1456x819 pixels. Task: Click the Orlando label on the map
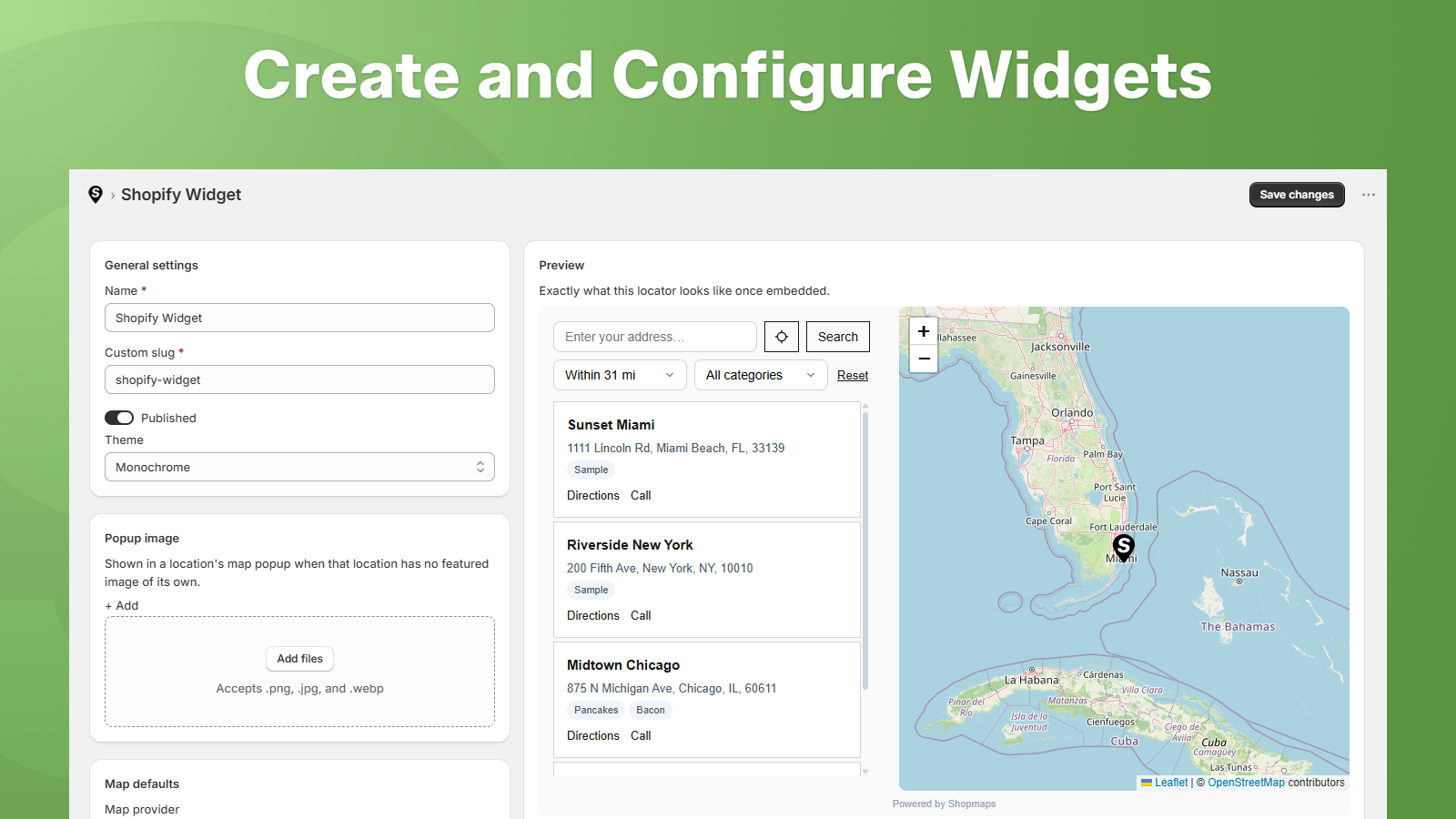[x=1072, y=413]
